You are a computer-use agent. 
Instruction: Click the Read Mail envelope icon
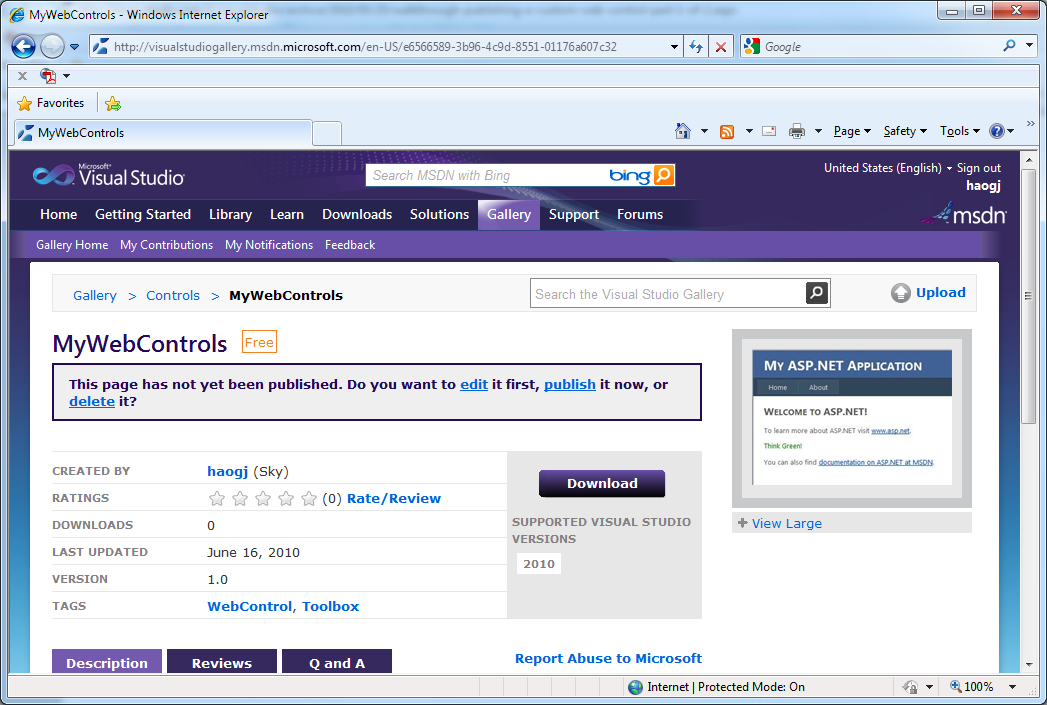(769, 131)
